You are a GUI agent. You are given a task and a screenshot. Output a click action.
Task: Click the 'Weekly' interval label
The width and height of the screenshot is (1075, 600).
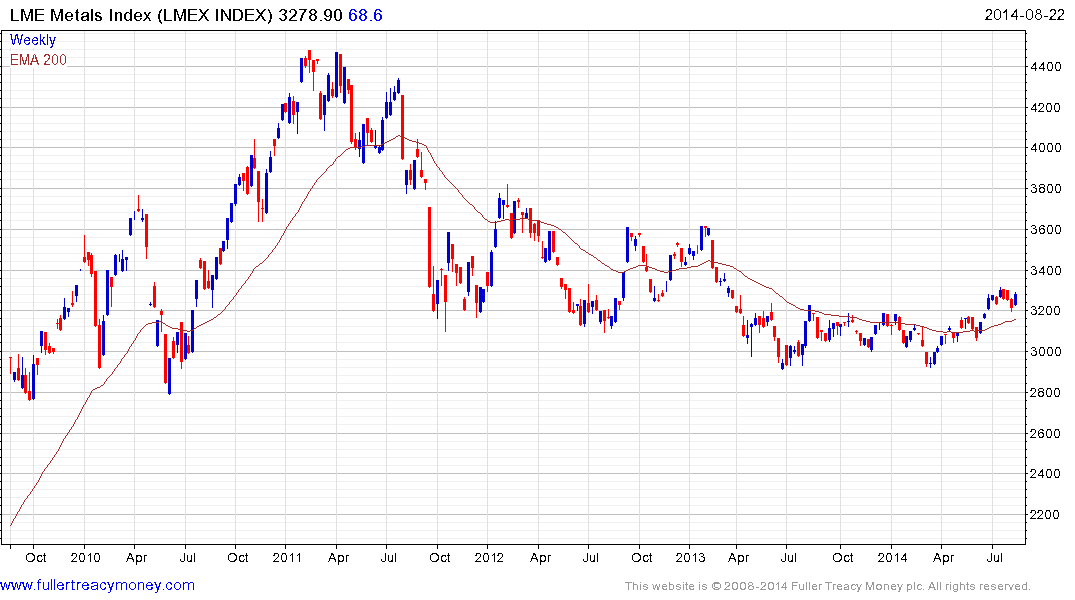[33, 40]
